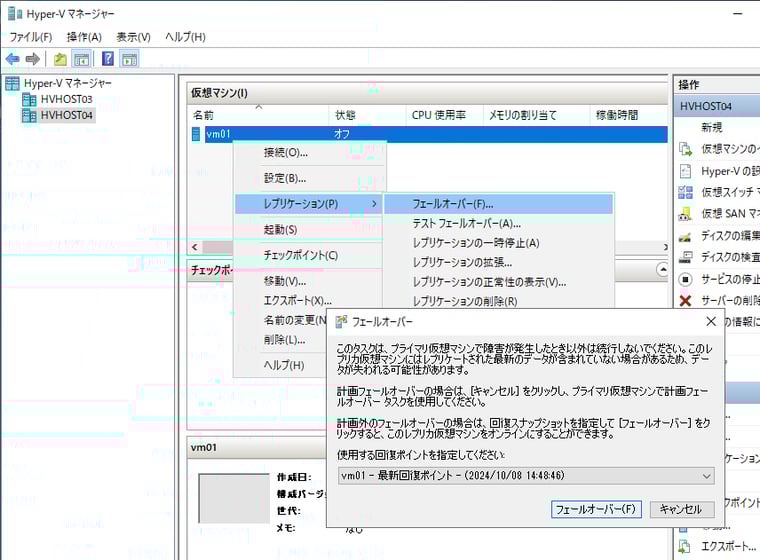Click the vm01 virtual machine row icon
The height and width of the screenshot is (560, 760).
pos(196,134)
